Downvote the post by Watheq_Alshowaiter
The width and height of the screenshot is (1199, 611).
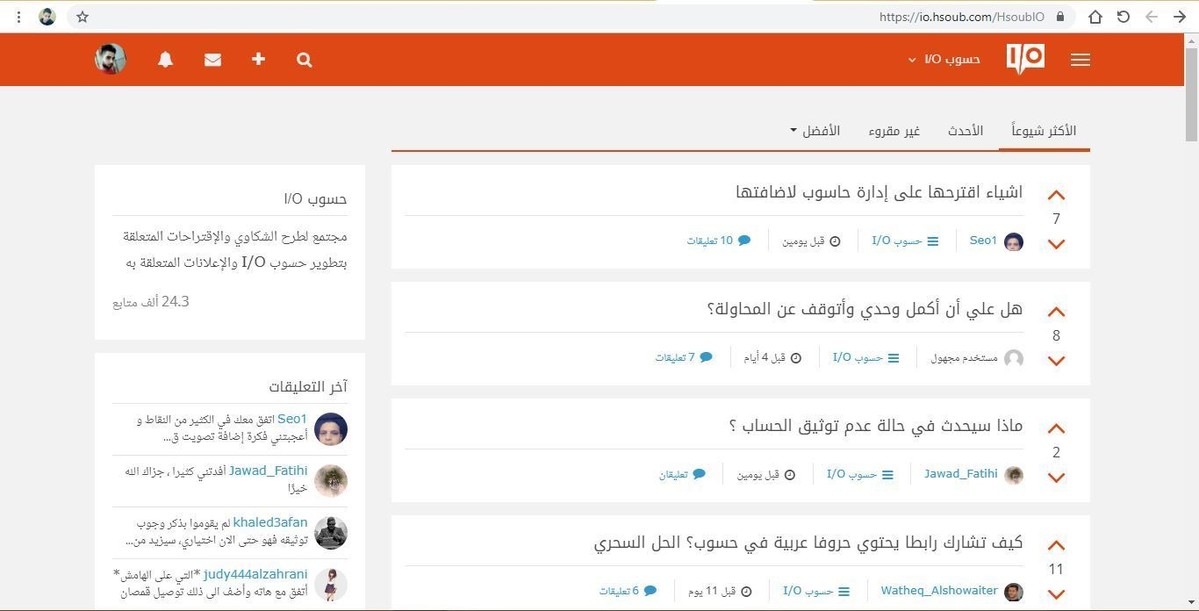(1056, 594)
